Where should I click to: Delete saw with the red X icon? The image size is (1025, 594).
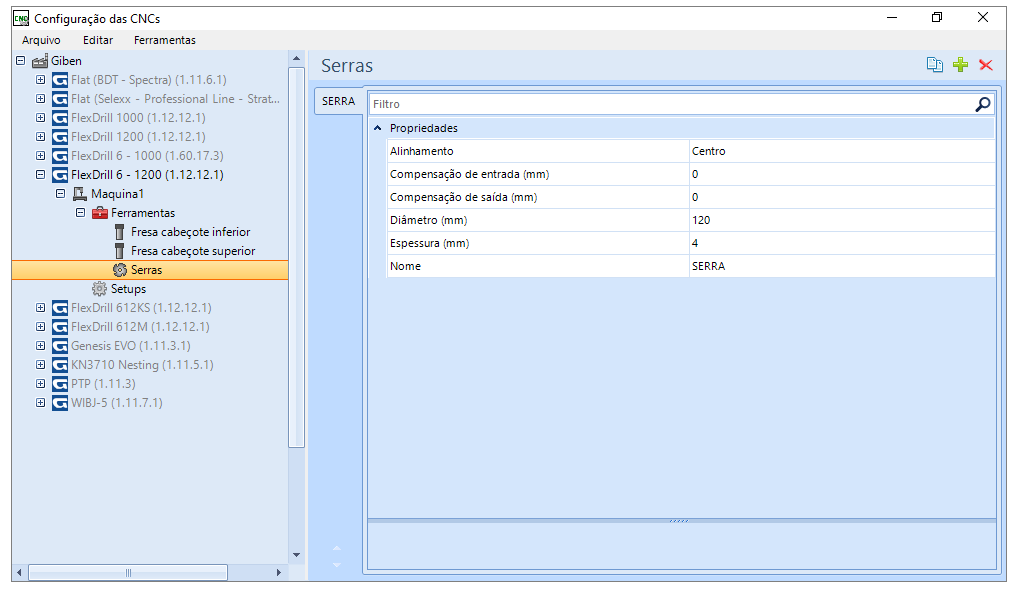pos(986,65)
